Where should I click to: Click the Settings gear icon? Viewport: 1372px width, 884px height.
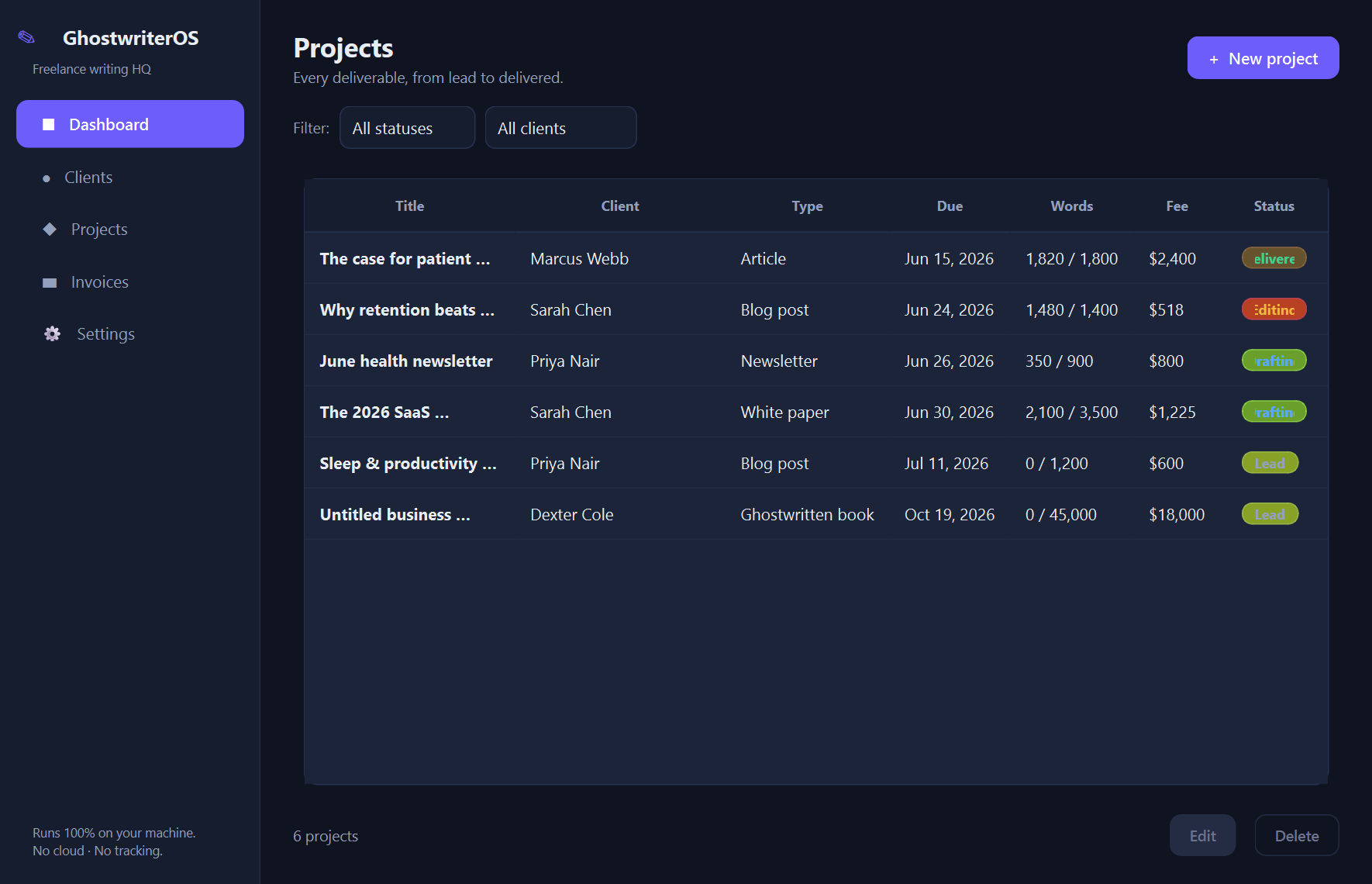pos(52,333)
